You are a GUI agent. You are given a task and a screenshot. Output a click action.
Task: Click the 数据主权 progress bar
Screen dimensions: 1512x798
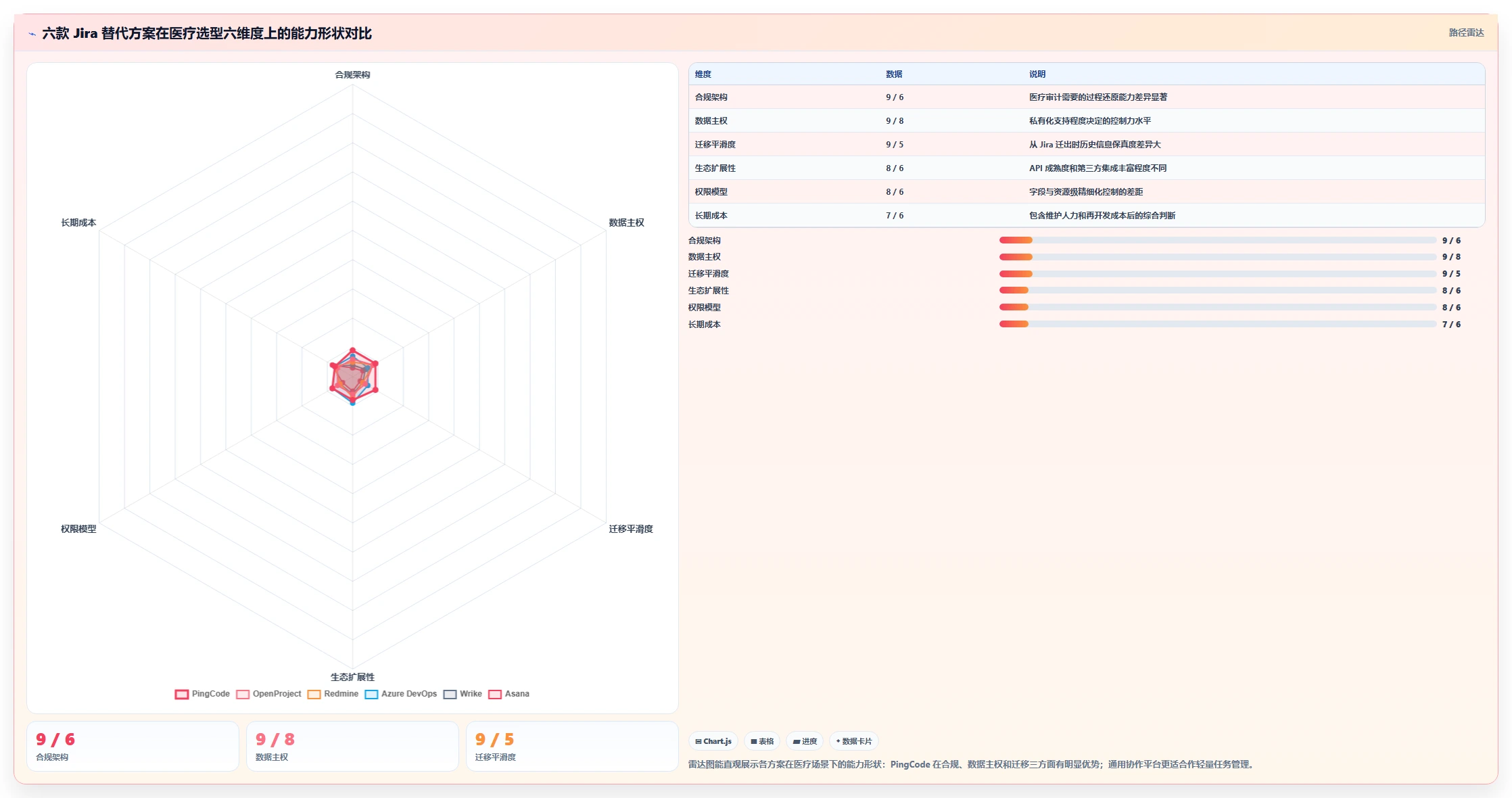(x=1218, y=257)
